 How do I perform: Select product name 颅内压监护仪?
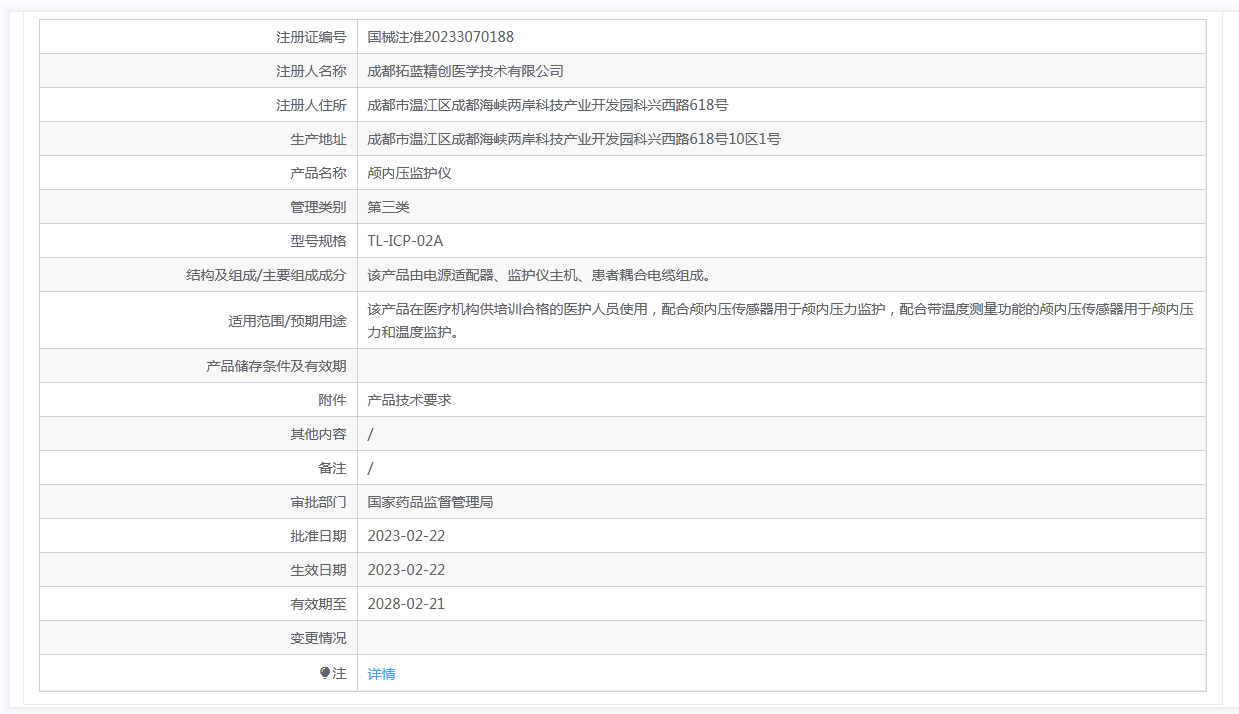(410, 173)
